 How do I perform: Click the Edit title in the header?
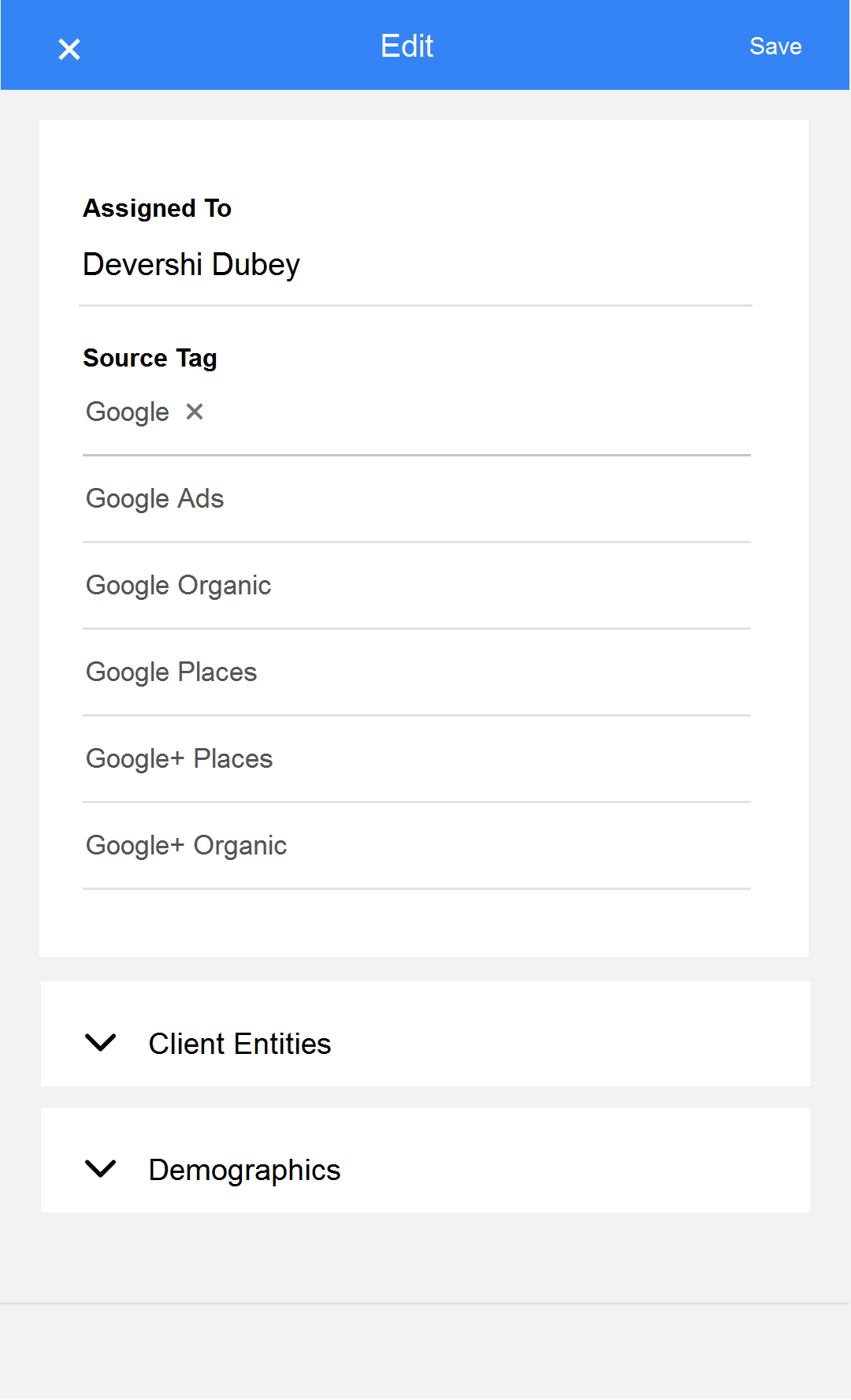tap(407, 47)
